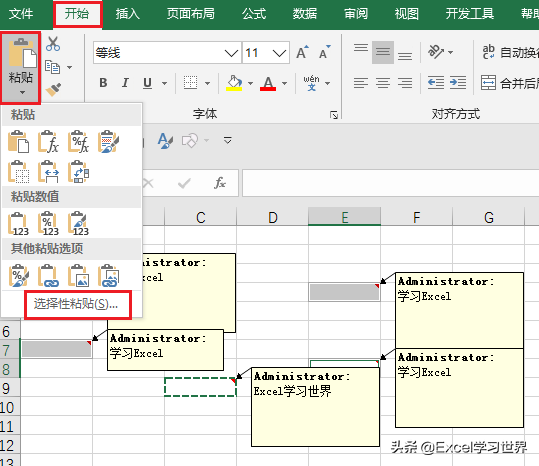This screenshot has height=466, width=539.
Task: Toggle Italic formatting
Action: (x=125, y=83)
